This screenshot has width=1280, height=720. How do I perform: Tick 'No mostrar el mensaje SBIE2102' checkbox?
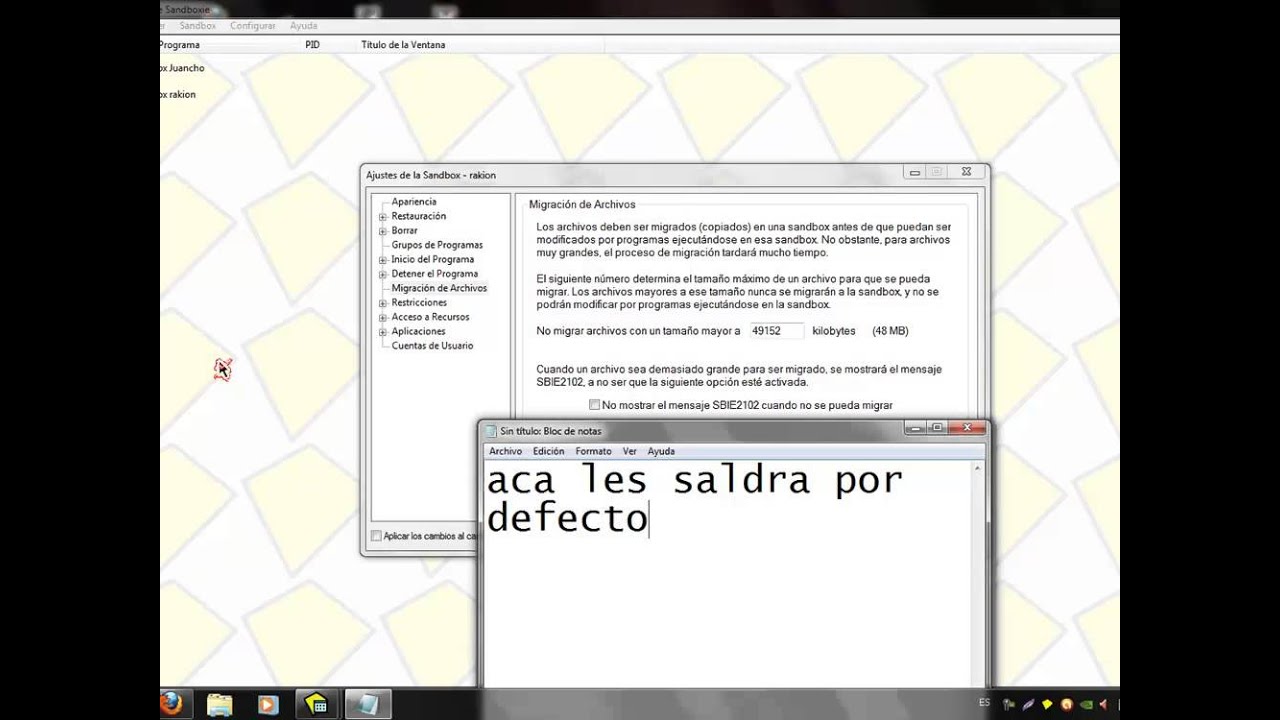pyautogui.click(x=595, y=405)
